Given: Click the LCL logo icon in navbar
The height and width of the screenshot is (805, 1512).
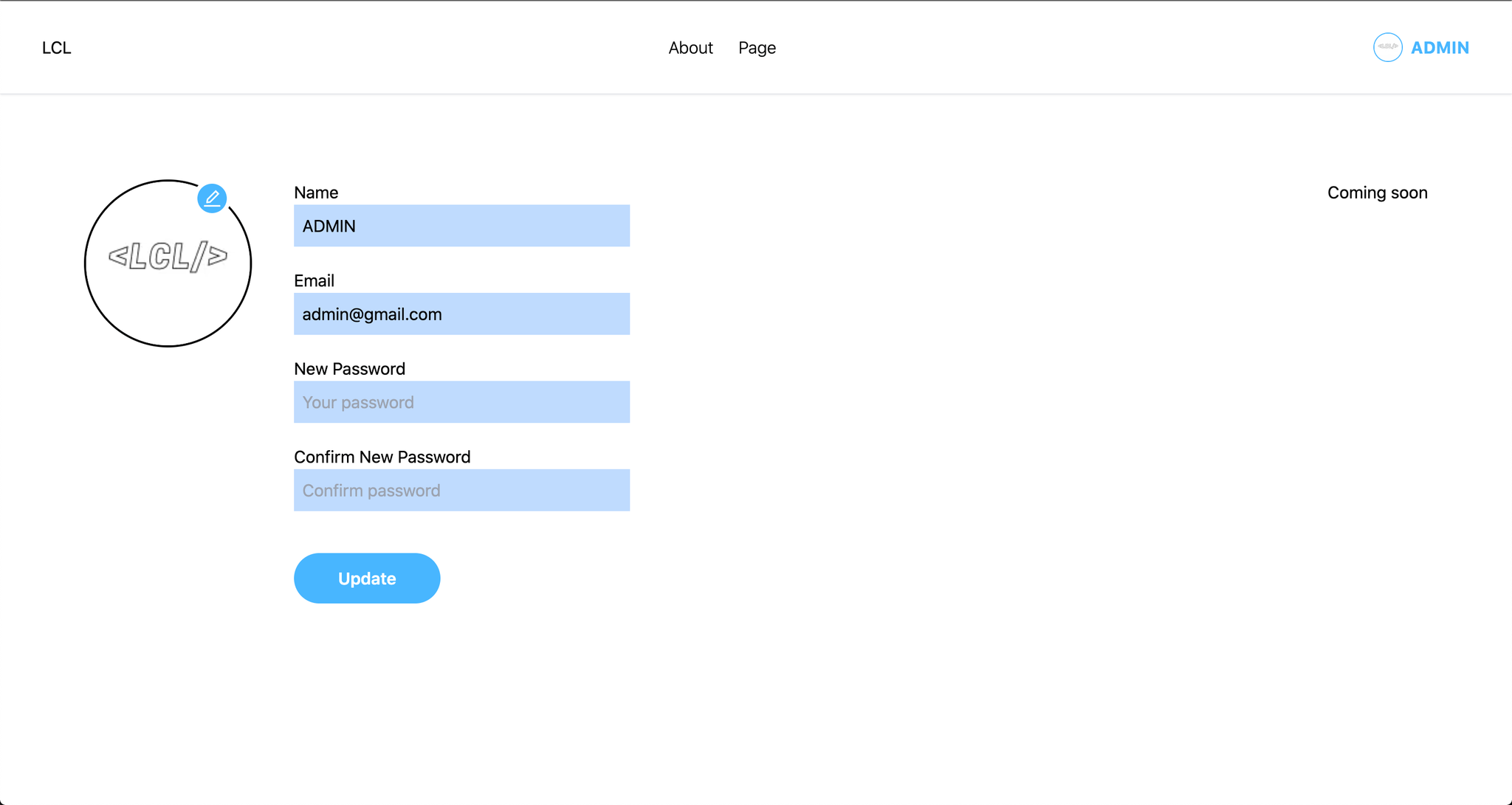Looking at the screenshot, I should pyautogui.click(x=57, y=47).
